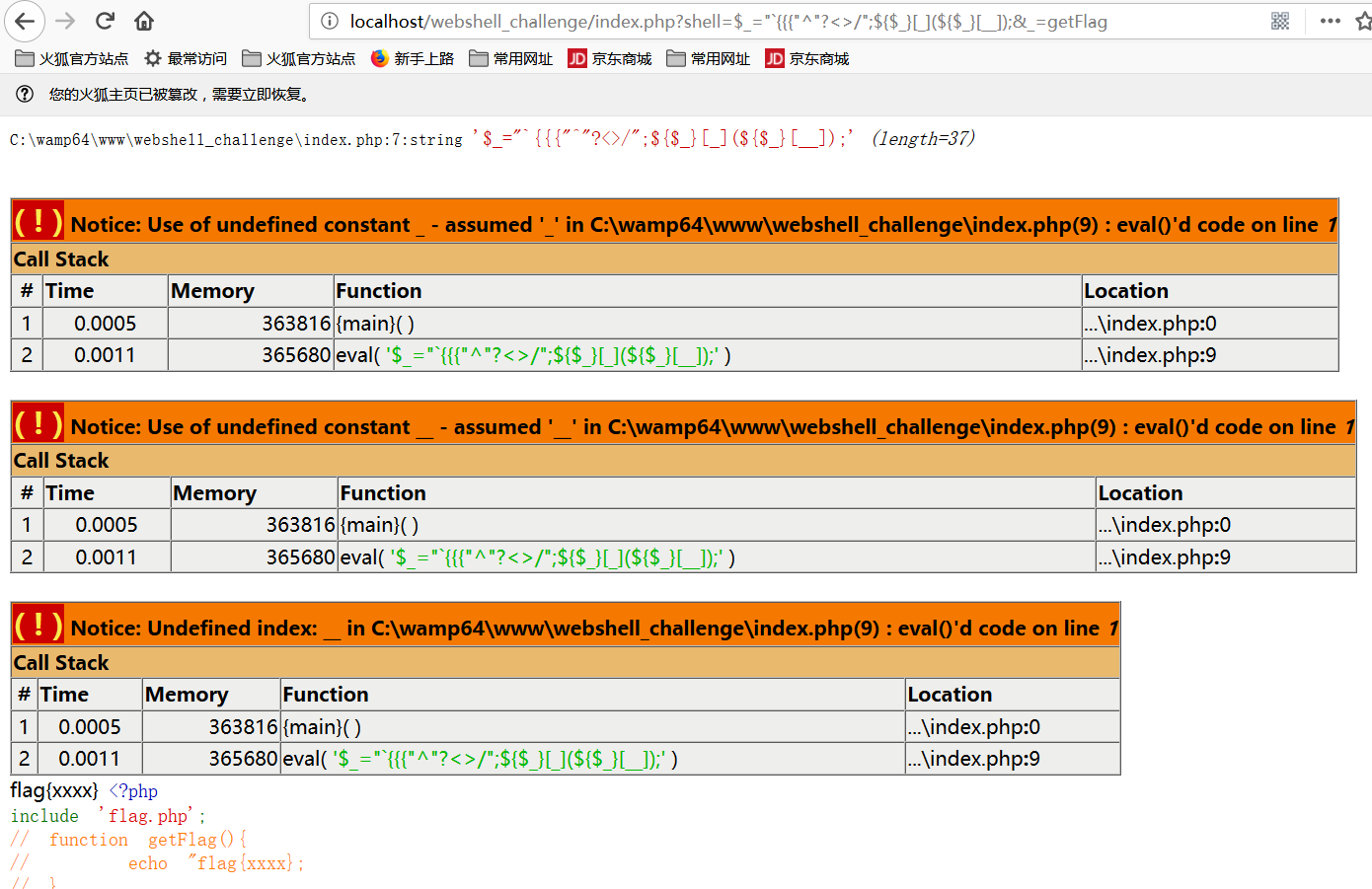Click the (length=37) text

coord(923,139)
